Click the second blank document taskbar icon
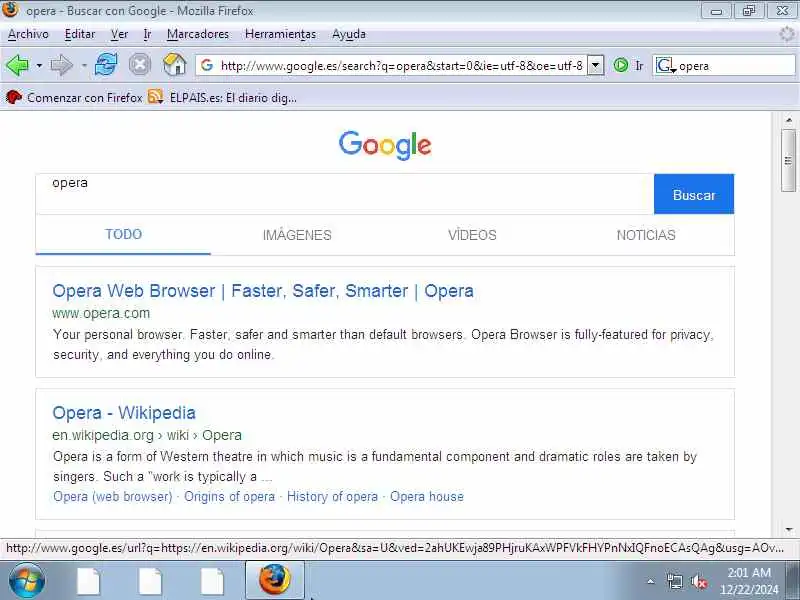The image size is (800, 600). pos(151,581)
